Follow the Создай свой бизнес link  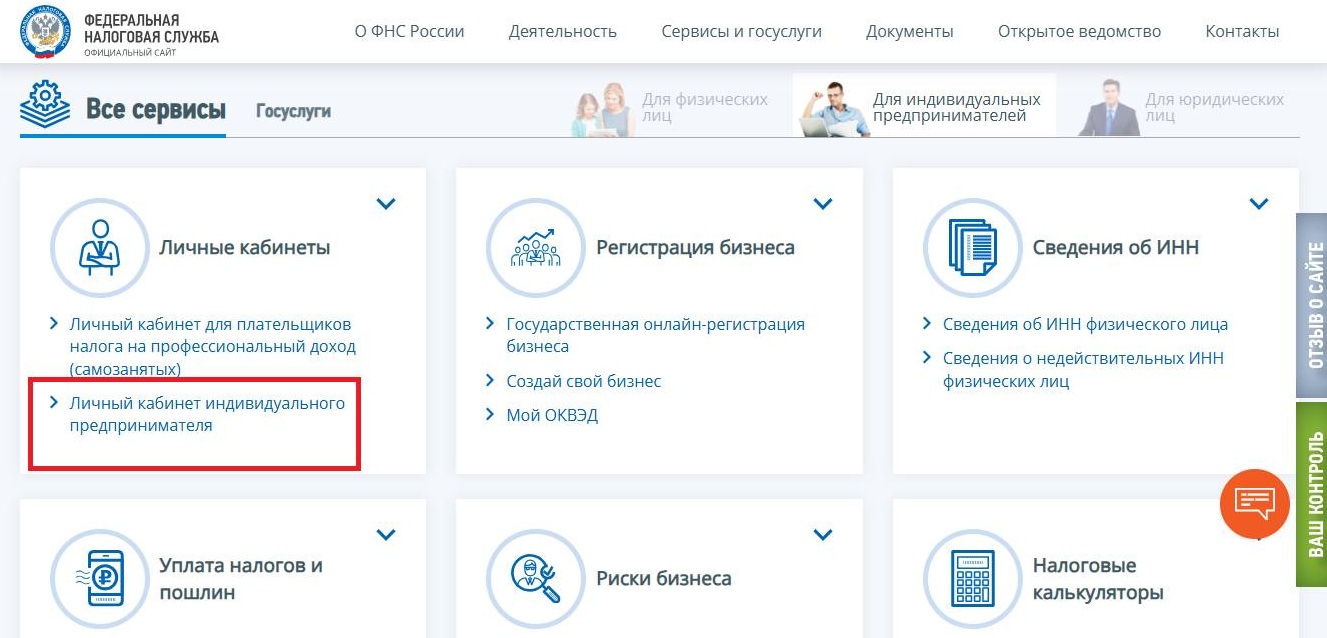point(585,381)
